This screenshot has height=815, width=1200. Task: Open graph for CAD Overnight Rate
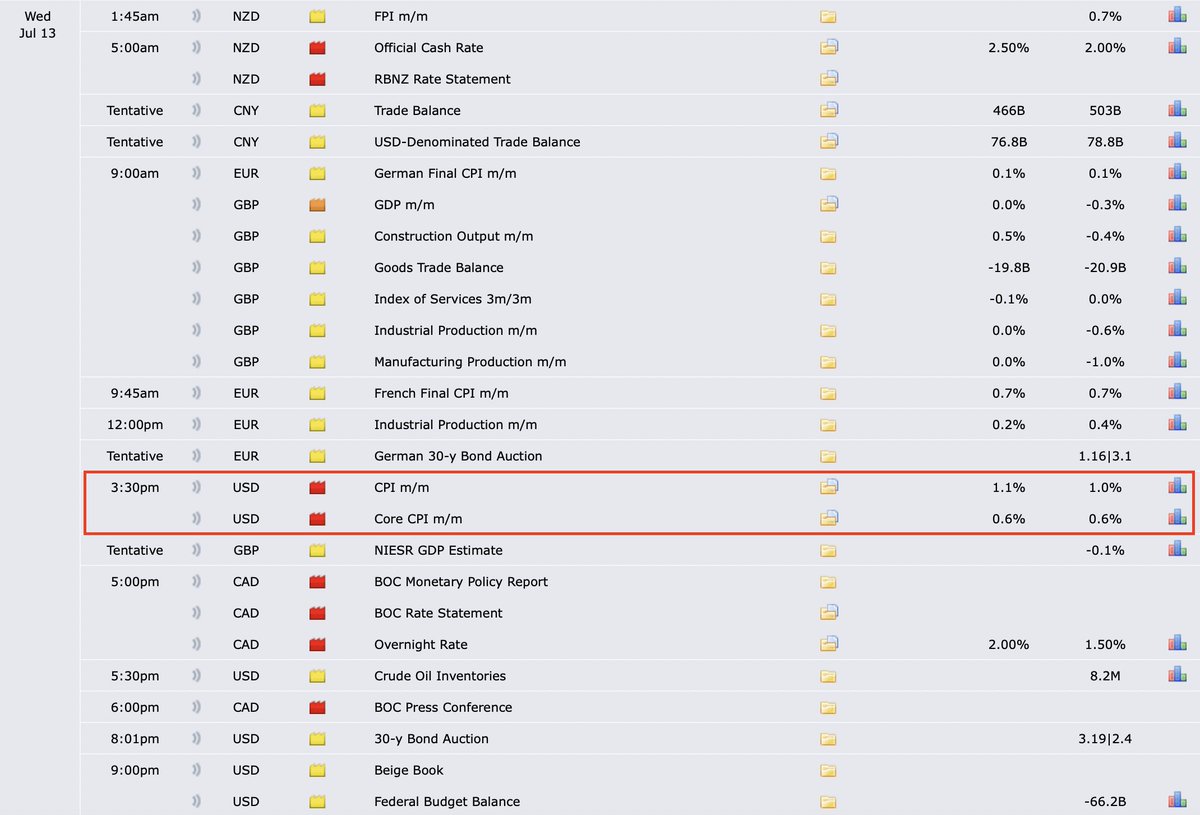tap(1177, 644)
